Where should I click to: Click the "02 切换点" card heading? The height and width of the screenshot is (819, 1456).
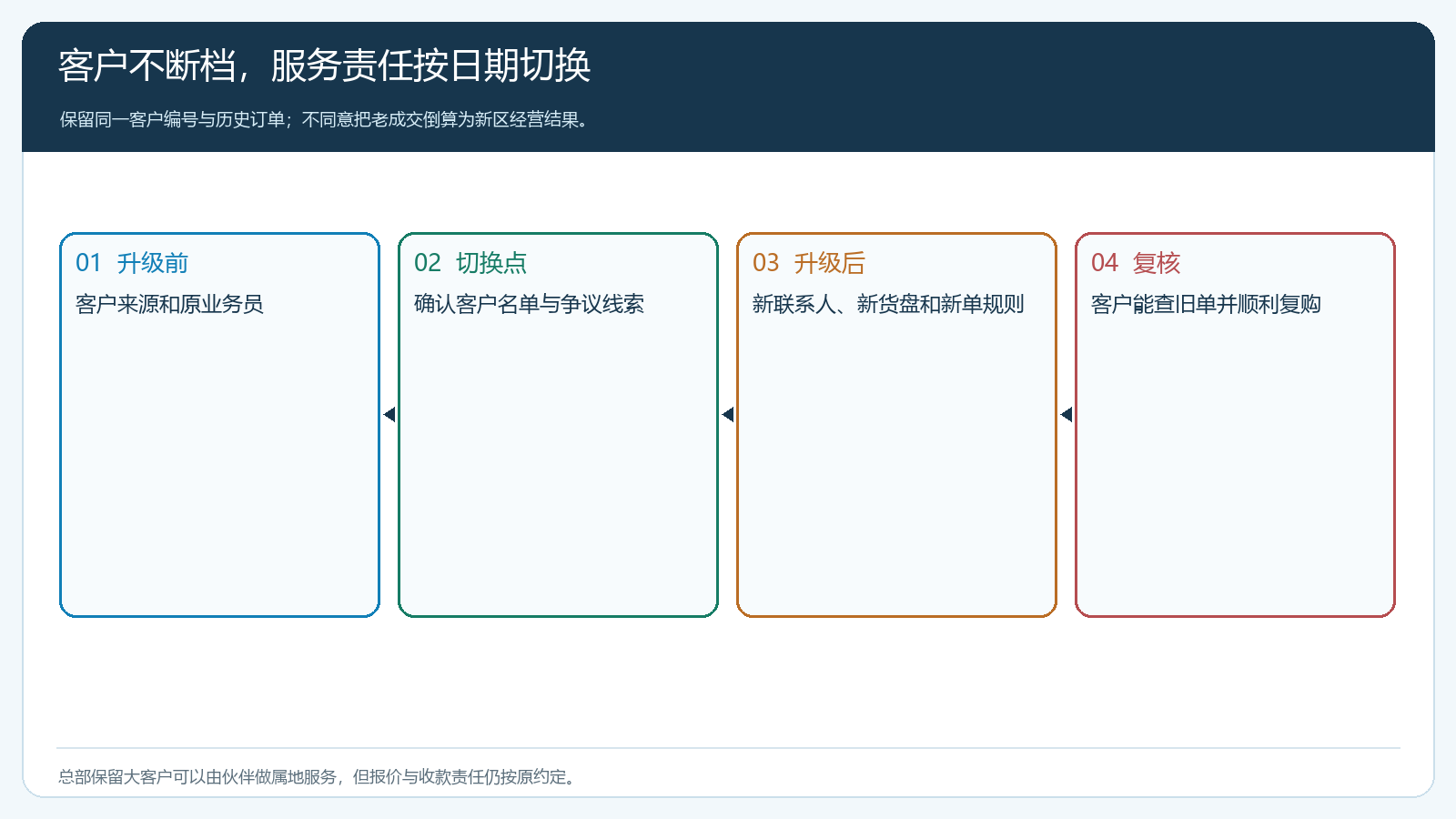point(470,263)
